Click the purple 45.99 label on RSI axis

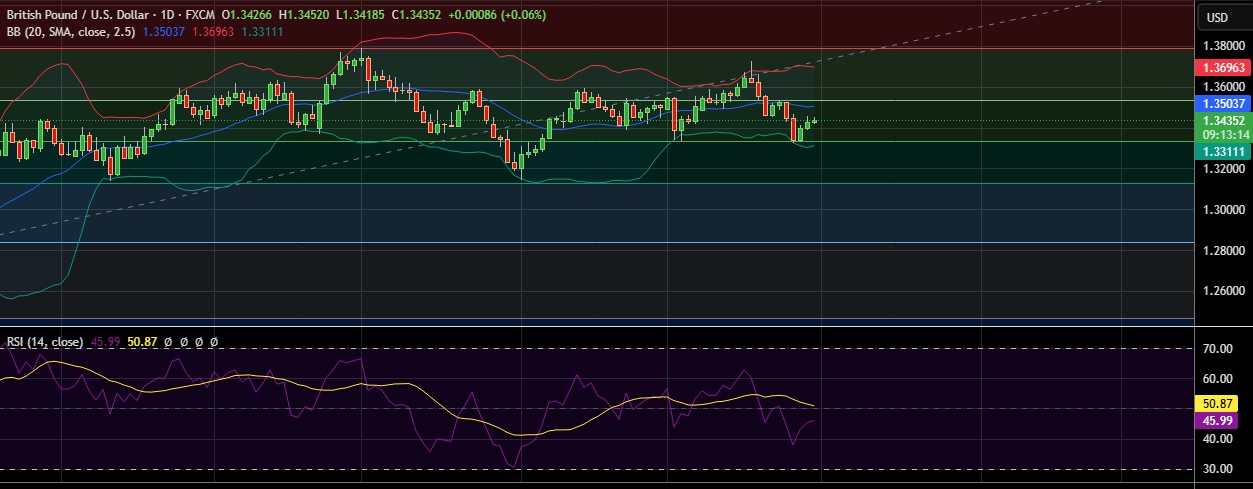tap(1223, 421)
